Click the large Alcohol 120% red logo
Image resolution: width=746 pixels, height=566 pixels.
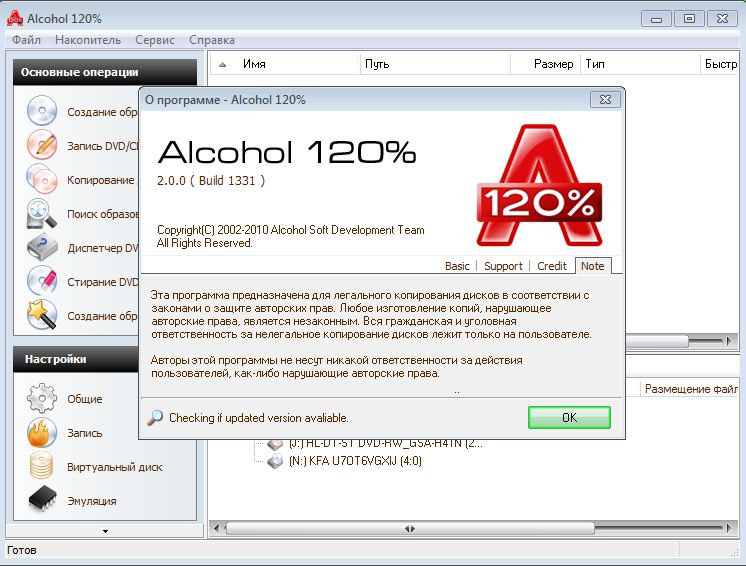(540, 185)
